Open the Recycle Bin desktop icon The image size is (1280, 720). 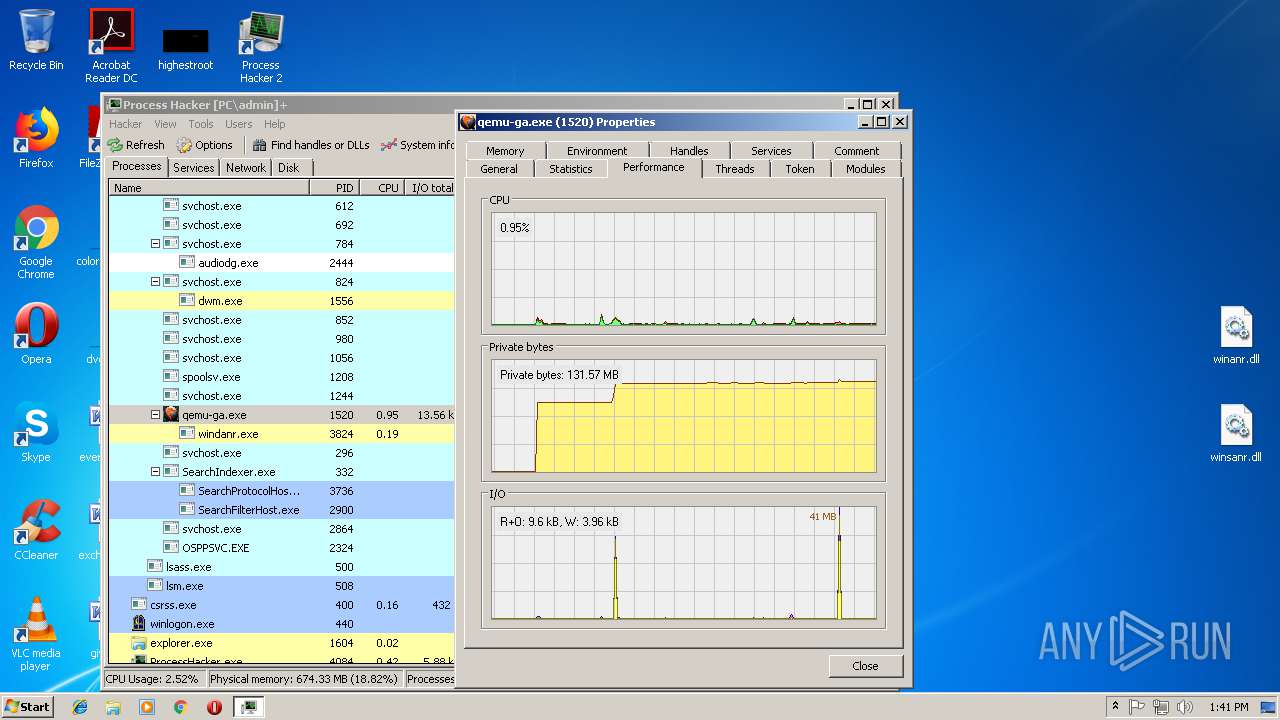pos(36,40)
